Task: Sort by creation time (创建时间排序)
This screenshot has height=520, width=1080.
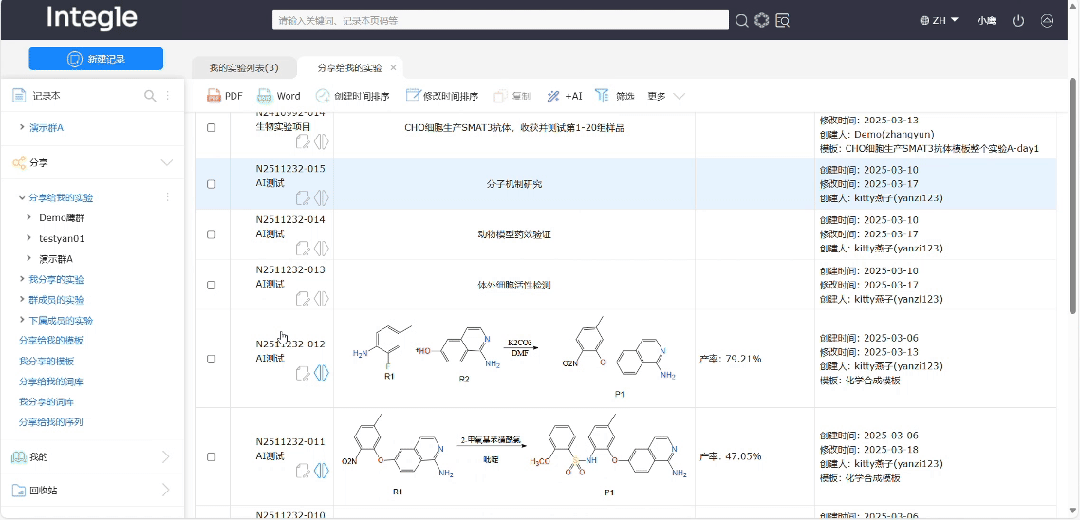Action: coord(353,96)
